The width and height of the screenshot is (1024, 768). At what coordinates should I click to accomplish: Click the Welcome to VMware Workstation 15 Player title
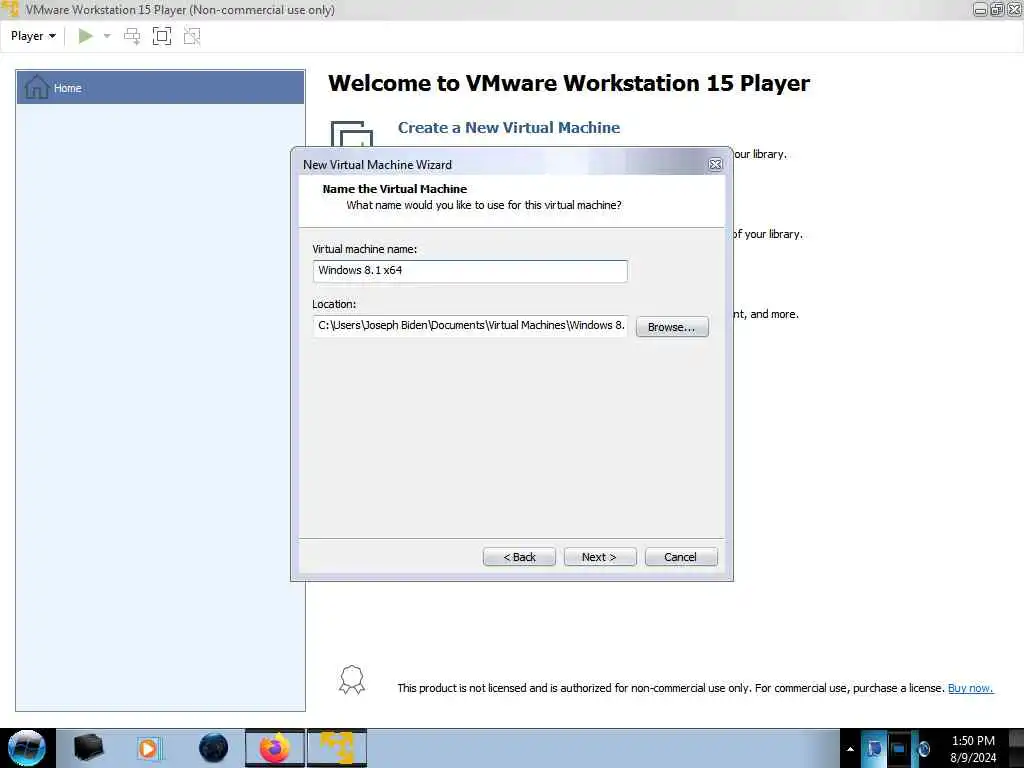click(569, 83)
